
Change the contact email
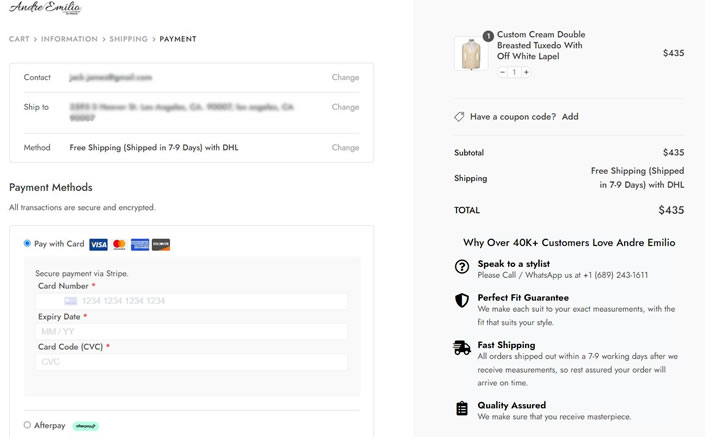click(345, 77)
